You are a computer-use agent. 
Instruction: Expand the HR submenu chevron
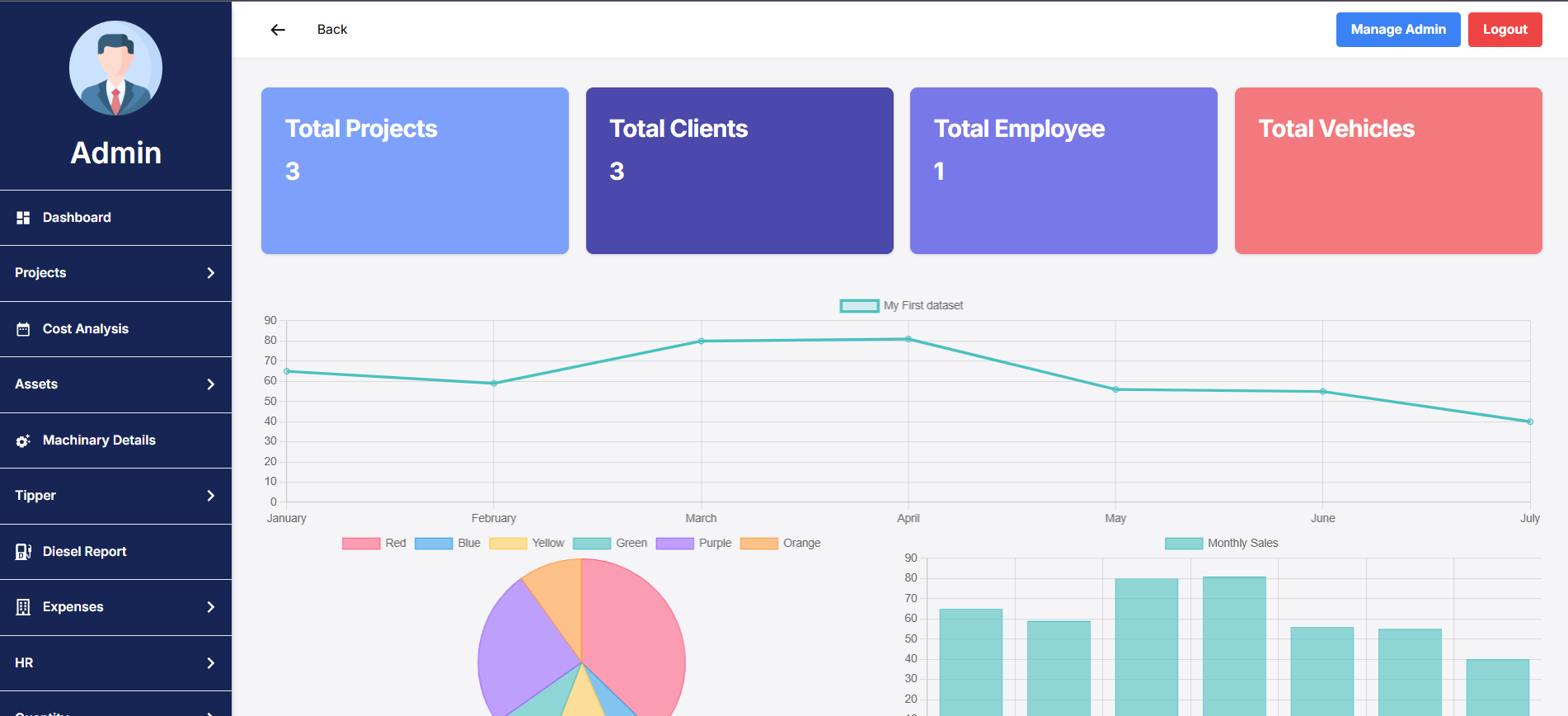click(x=210, y=663)
